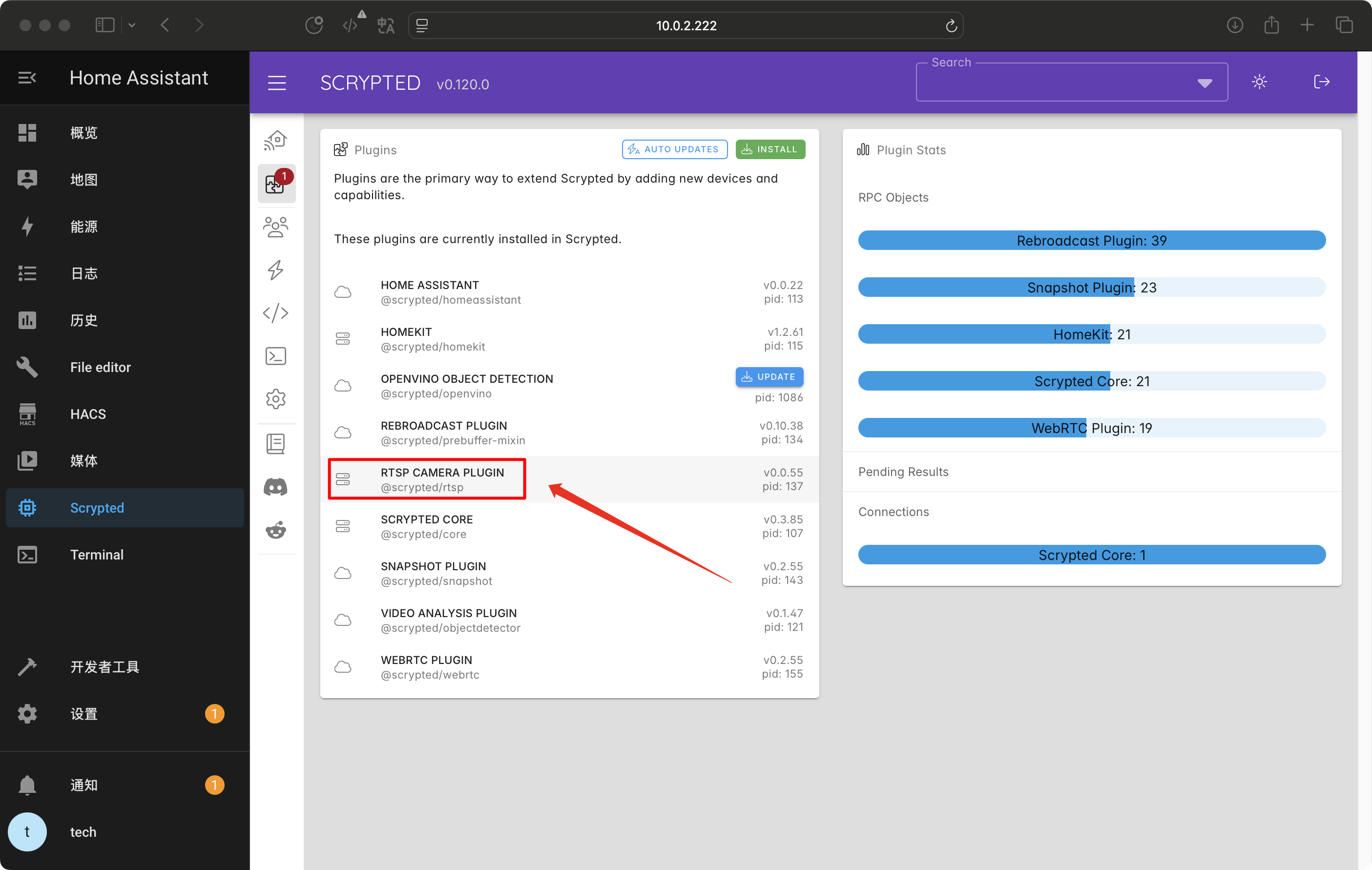Open the Scripts code-brackets icon in Scrypted rail

point(276,313)
